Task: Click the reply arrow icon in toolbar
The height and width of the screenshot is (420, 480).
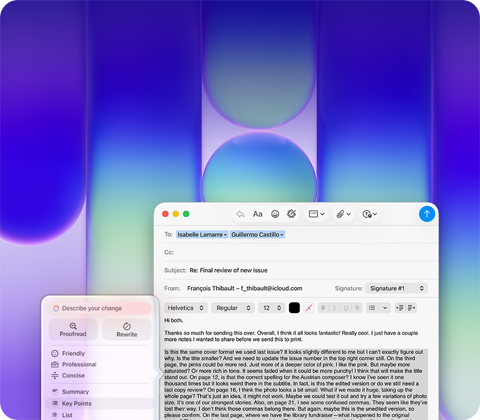Action: click(240, 214)
